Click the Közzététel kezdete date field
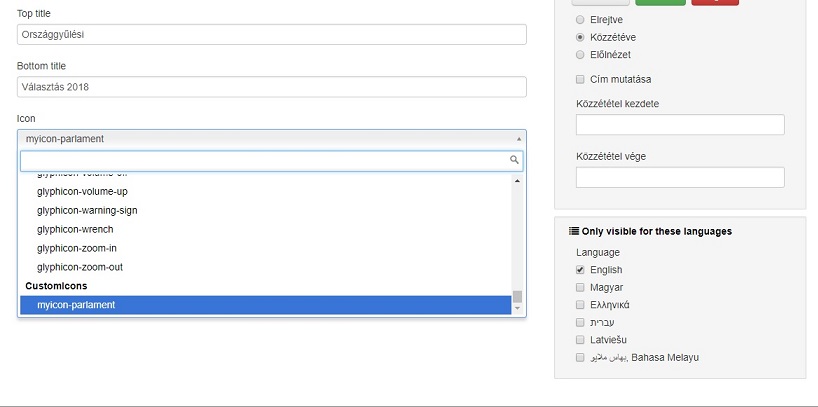 (680, 125)
